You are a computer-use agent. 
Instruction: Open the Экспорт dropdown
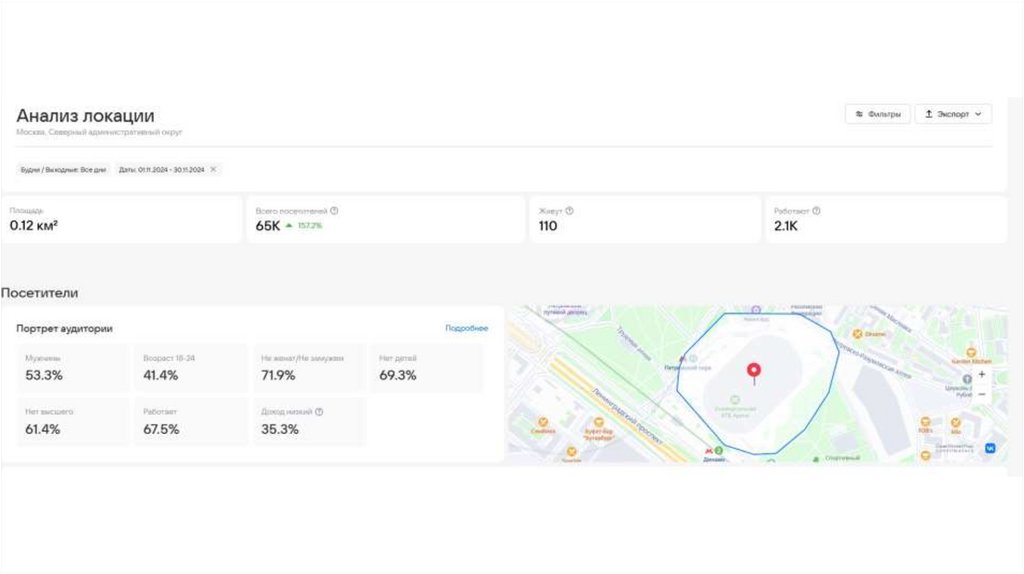click(953, 114)
